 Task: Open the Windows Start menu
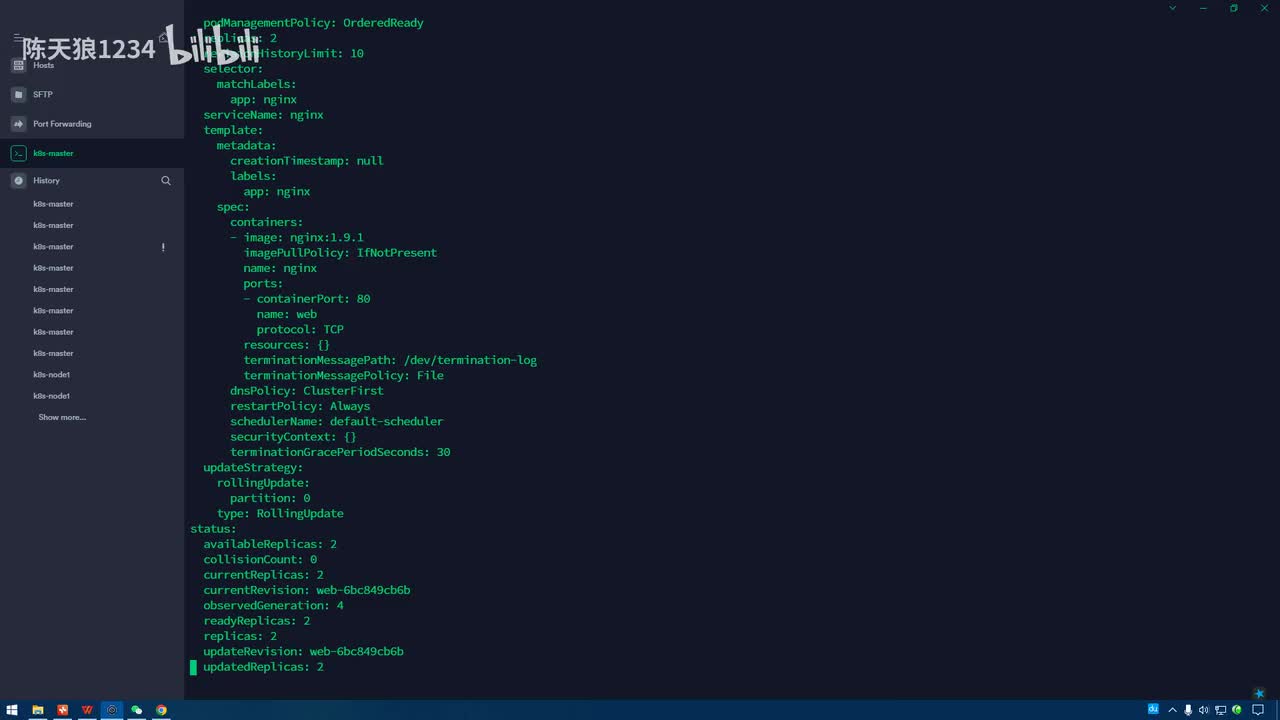pos(12,710)
